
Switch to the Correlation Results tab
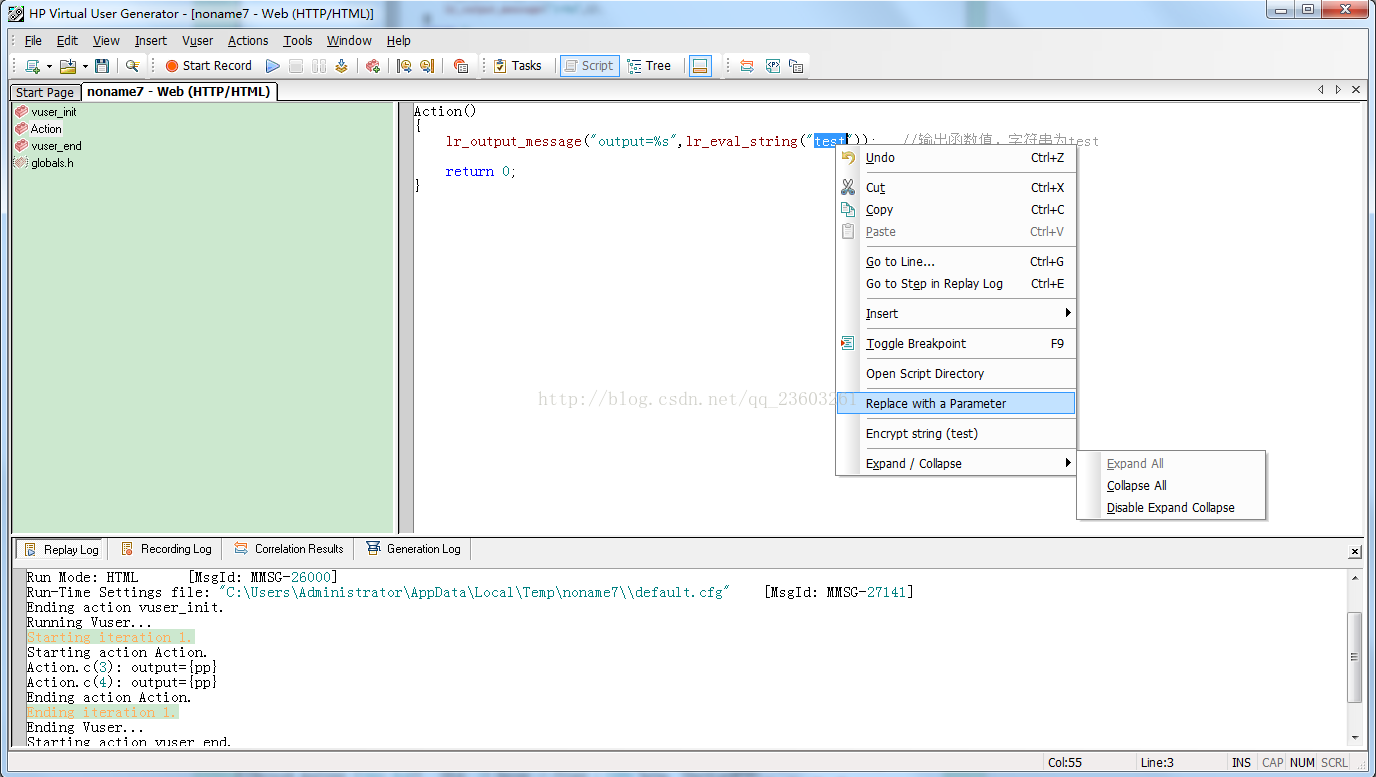point(289,549)
